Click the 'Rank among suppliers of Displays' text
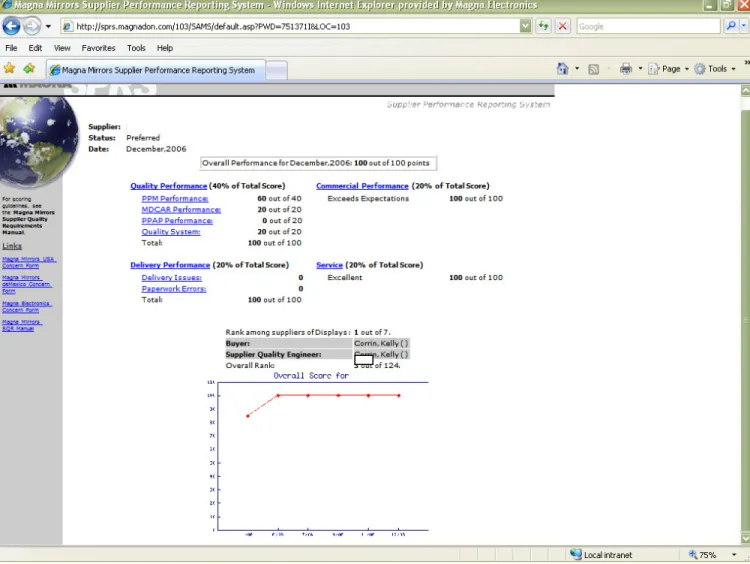Viewport: 750px width, 564px height. (x=287, y=332)
